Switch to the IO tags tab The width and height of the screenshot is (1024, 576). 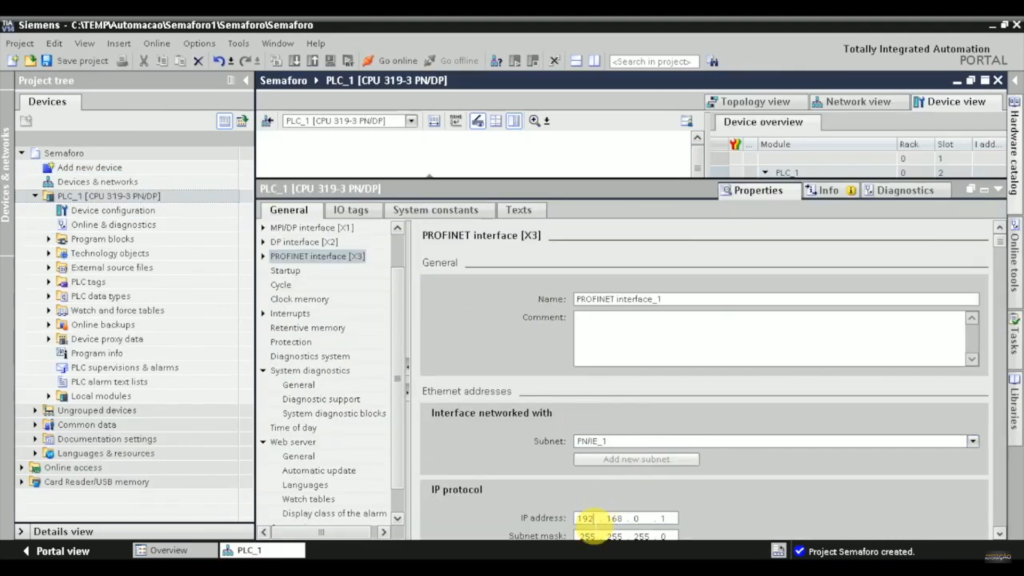[x=351, y=210]
